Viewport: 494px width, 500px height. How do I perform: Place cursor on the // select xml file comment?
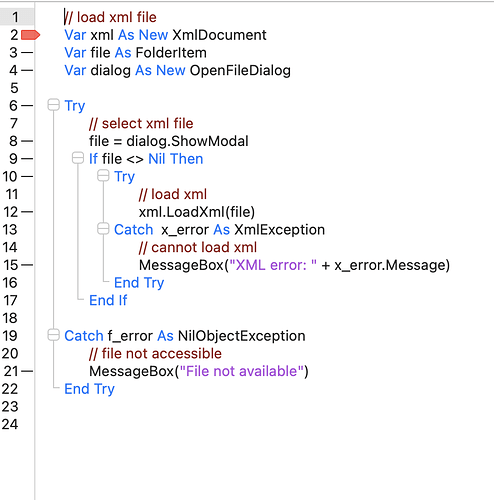click(x=141, y=124)
